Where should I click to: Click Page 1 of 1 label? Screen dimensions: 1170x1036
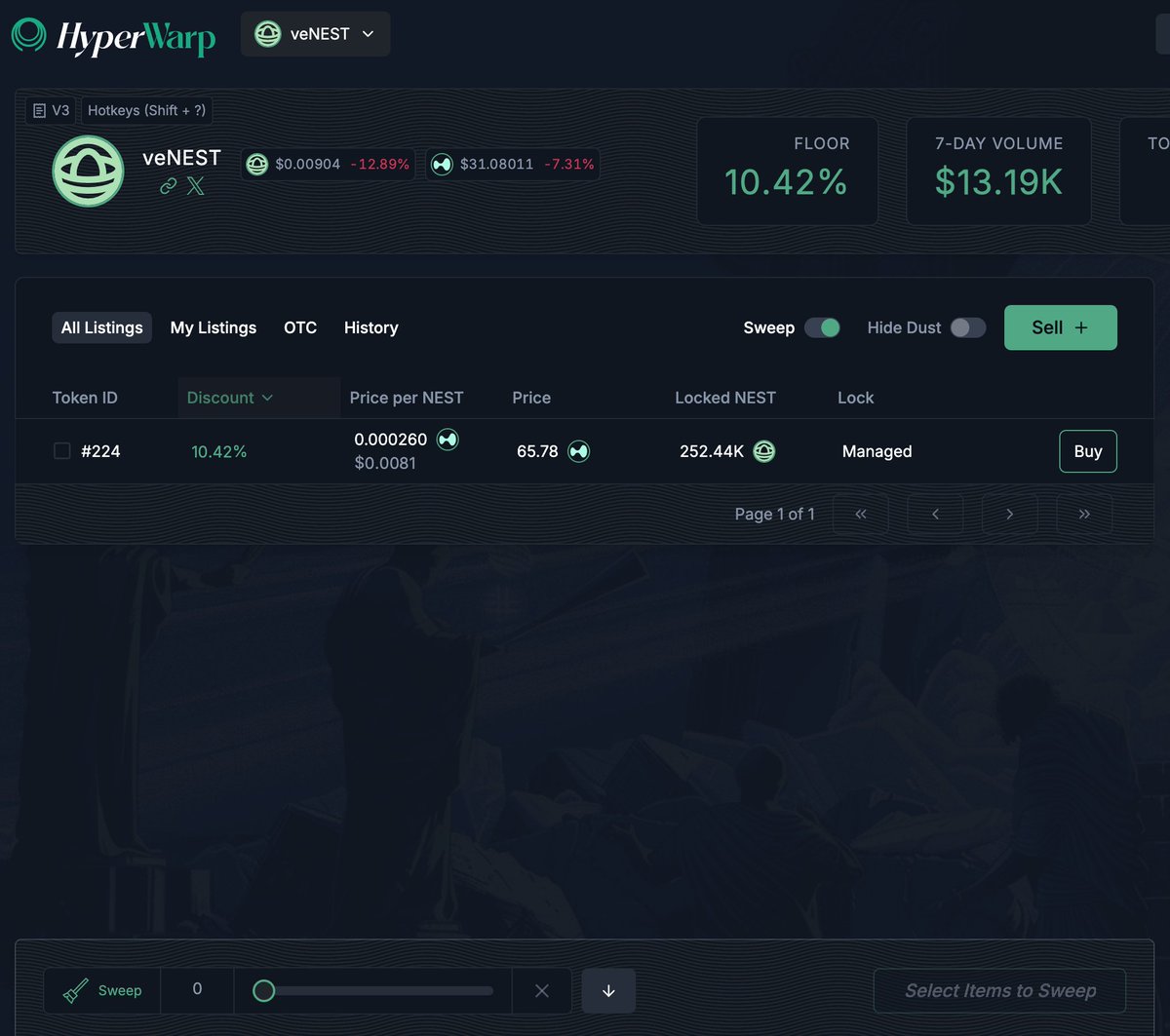774,514
